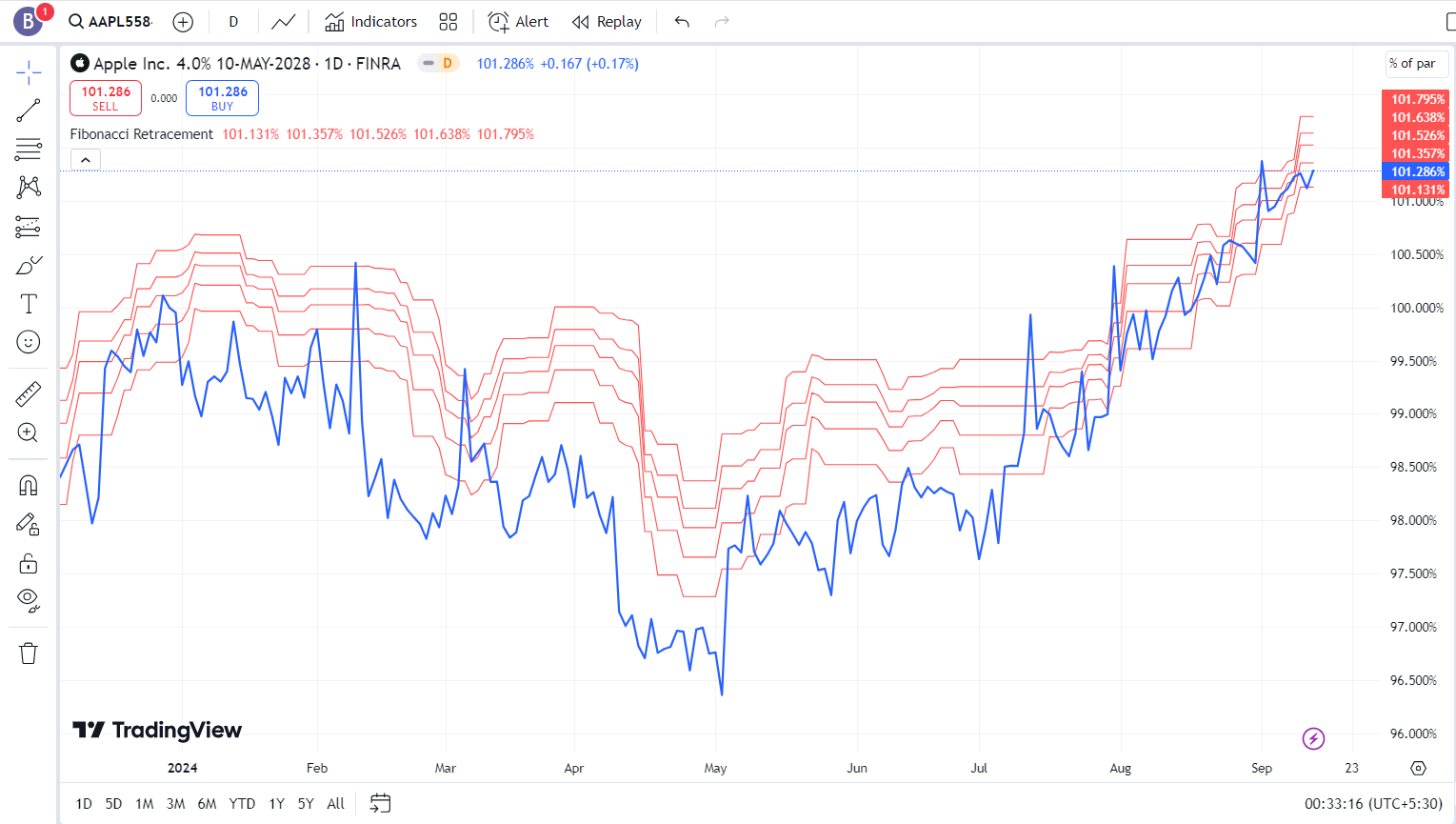
Task: Open the % of par price unit selector
Action: click(1417, 64)
